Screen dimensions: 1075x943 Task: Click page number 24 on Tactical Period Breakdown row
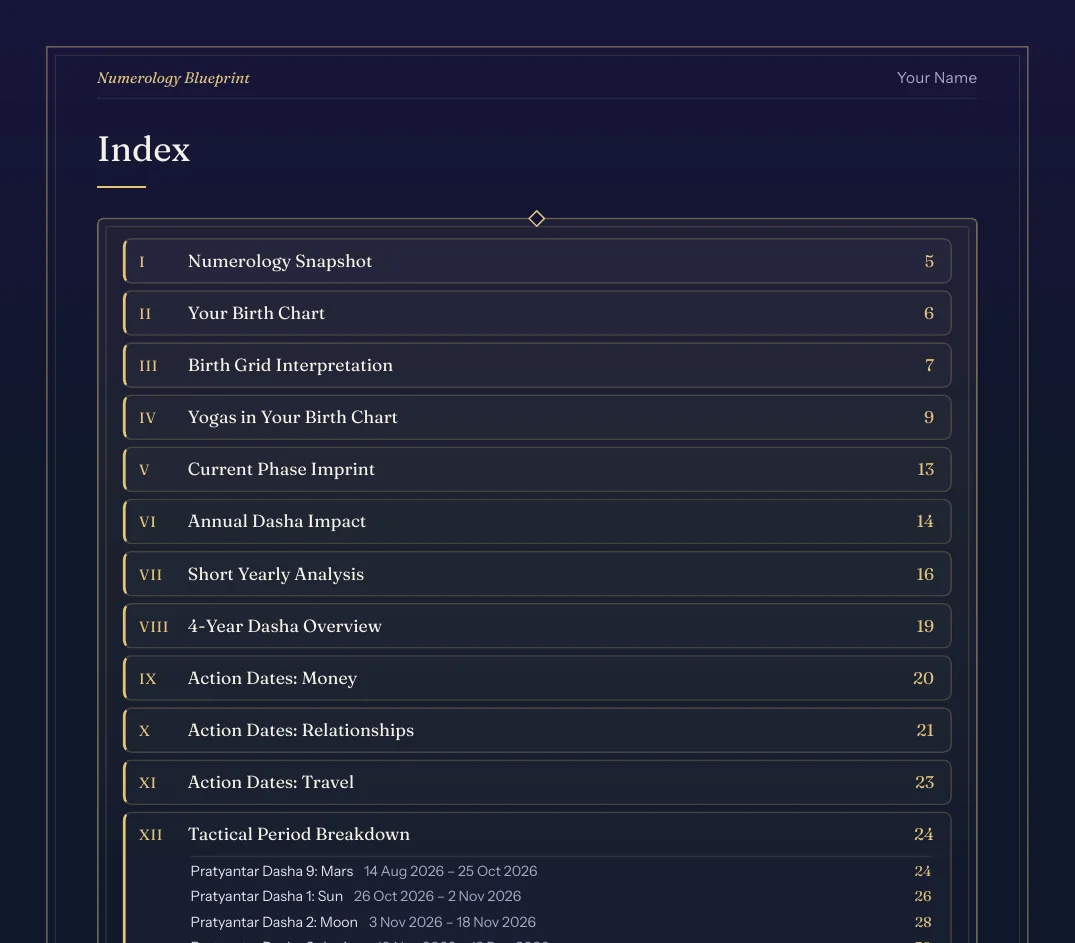(x=923, y=835)
